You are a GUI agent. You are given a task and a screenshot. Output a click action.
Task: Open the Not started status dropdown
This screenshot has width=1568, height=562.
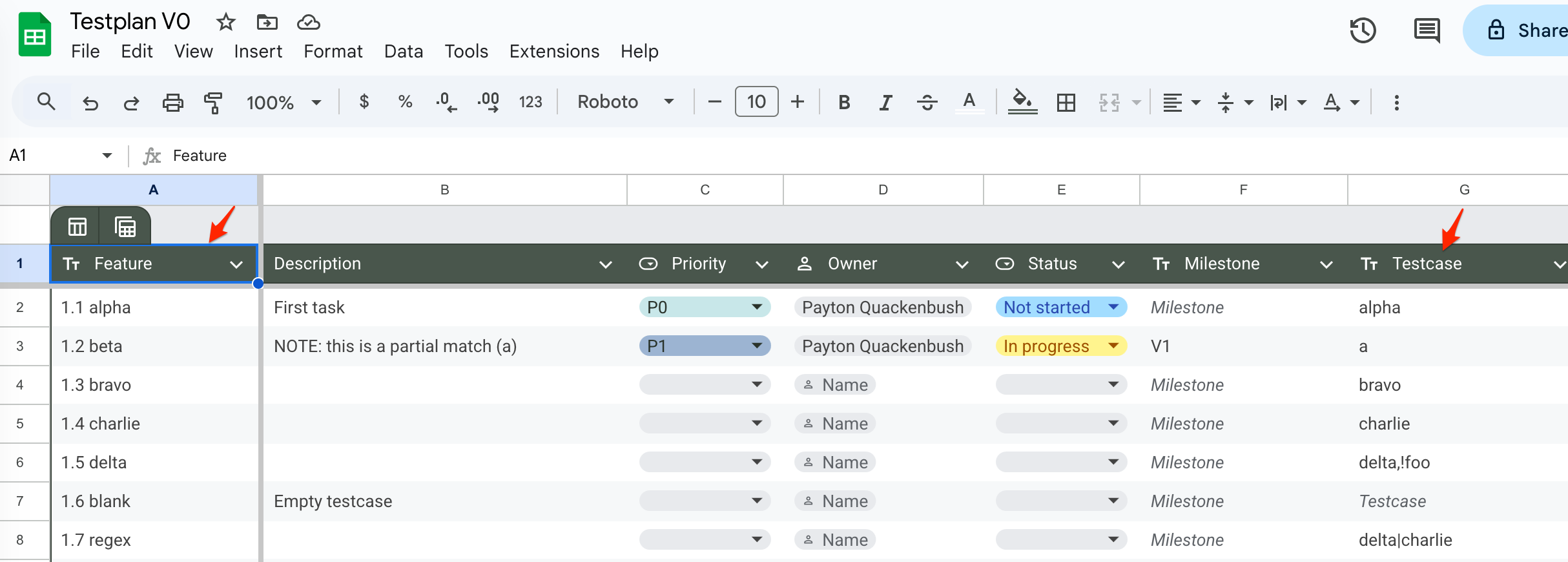[x=1114, y=307]
